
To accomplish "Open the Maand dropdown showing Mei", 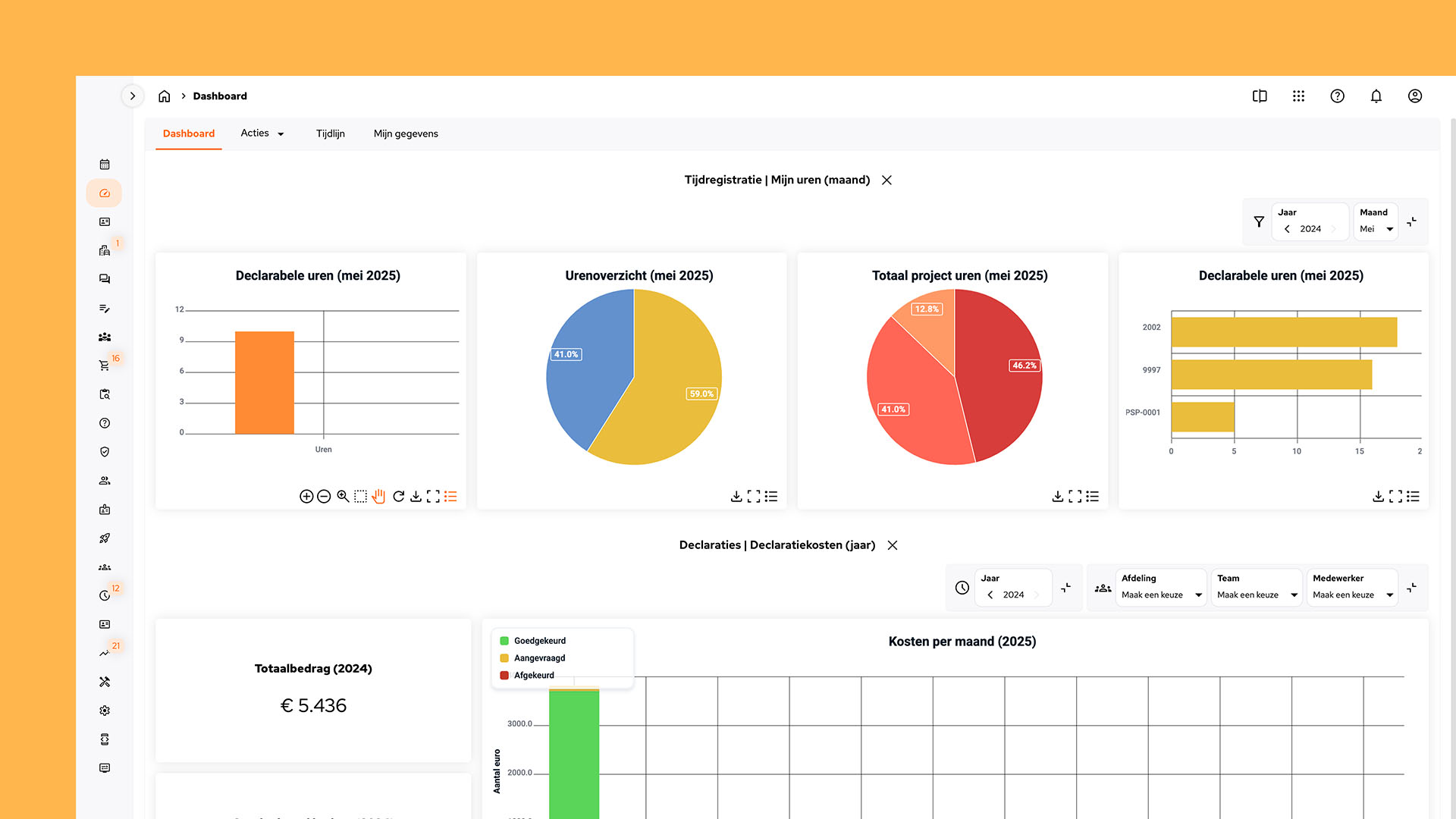I will pyautogui.click(x=1376, y=229).
